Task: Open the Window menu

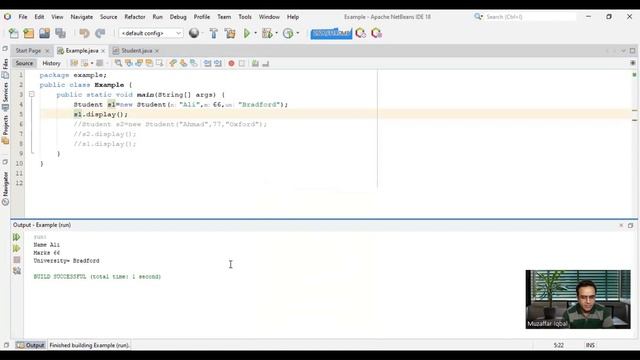Action: pos(269,17)
